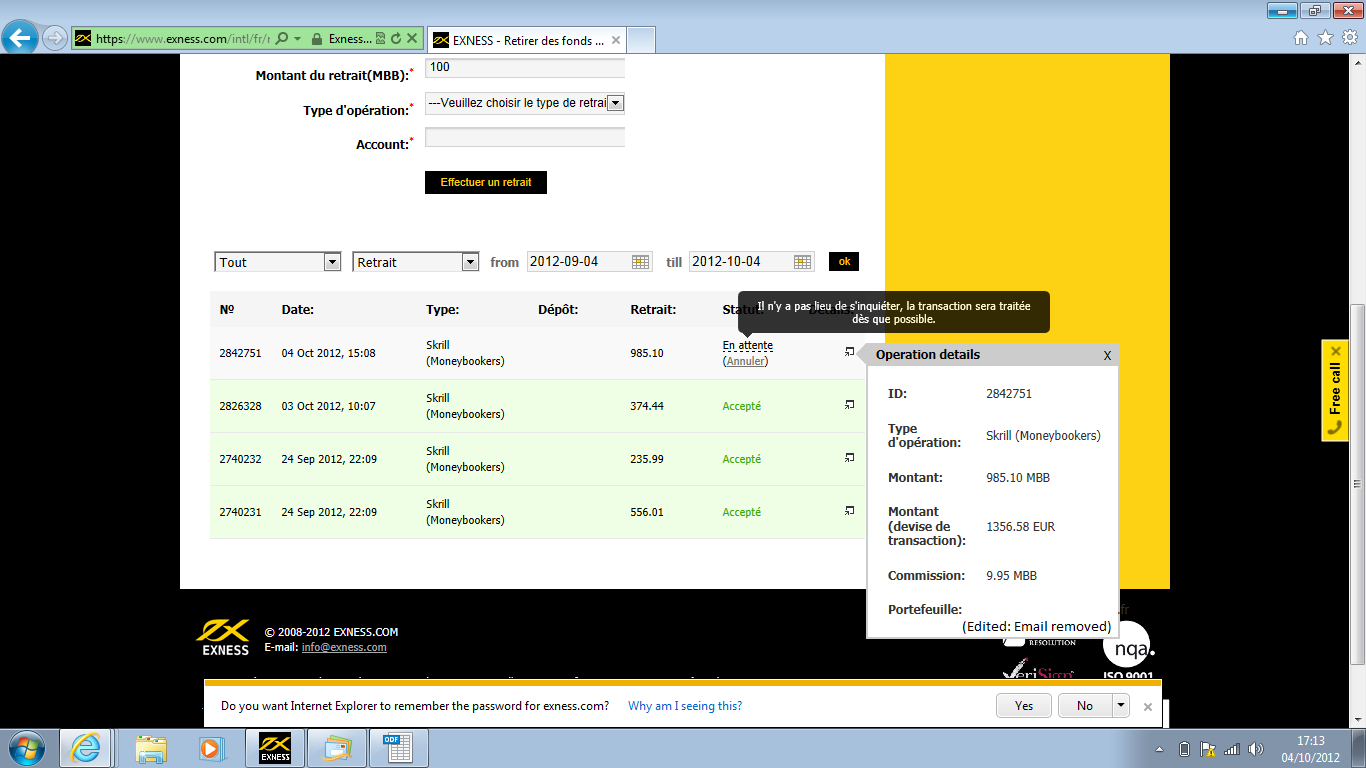The width and height of the screenshot is (1366, 768).
Task: Click Annuler link for pending withdrawal
Action: (746, 361)
